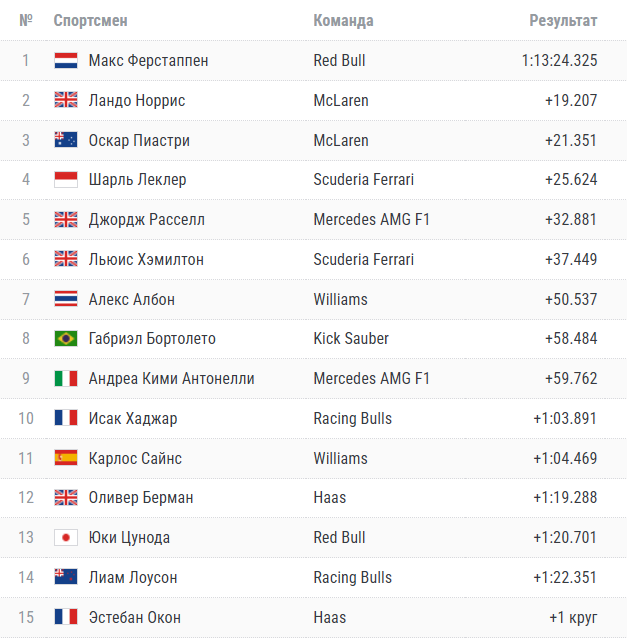Click the Результат column header
Viewport: 627px width, 638px height.
click(563, 21)
